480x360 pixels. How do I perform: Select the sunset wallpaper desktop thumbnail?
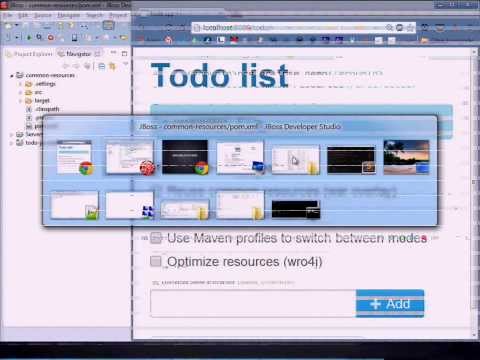[406, 157]
